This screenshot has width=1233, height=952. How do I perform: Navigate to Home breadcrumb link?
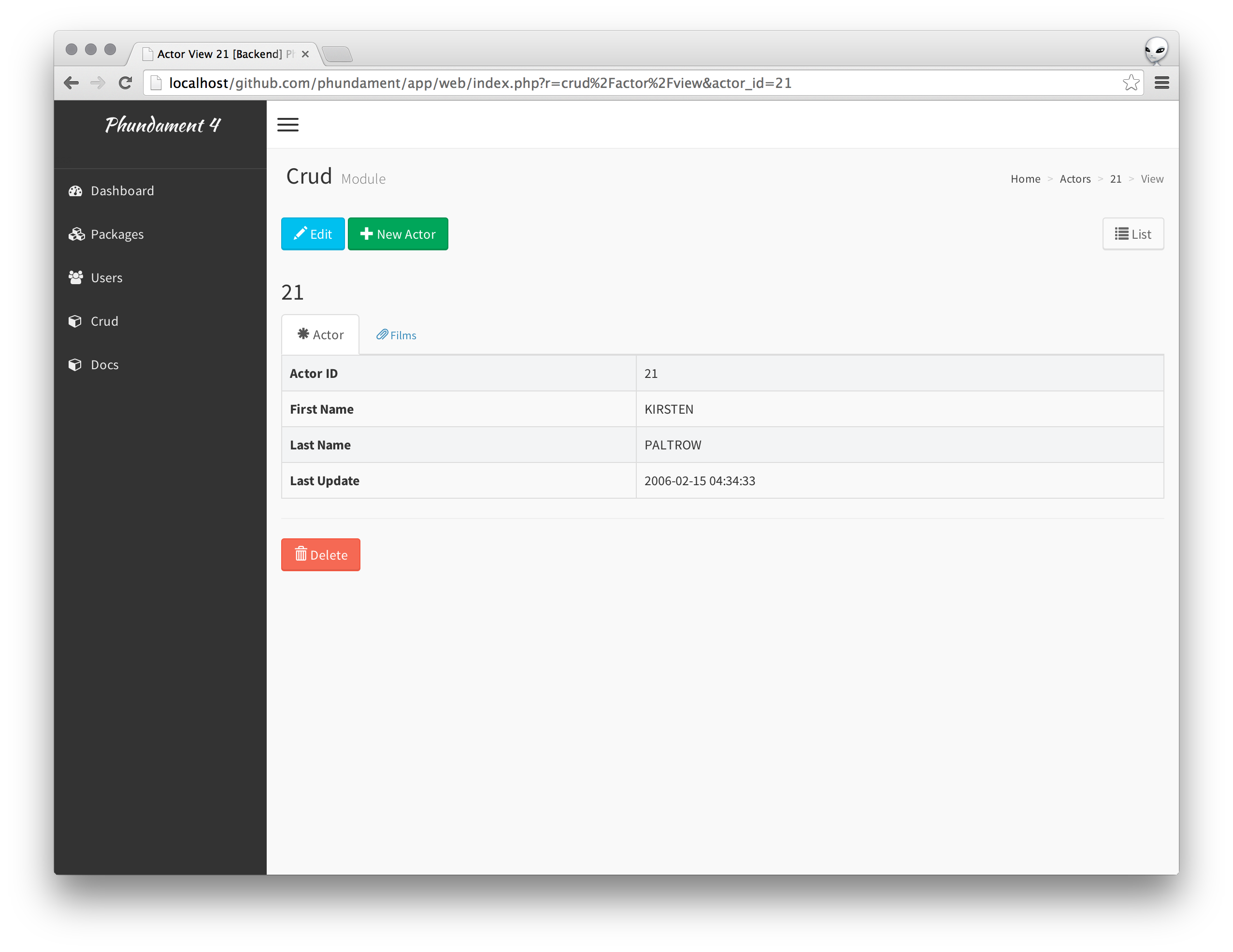1025,179
